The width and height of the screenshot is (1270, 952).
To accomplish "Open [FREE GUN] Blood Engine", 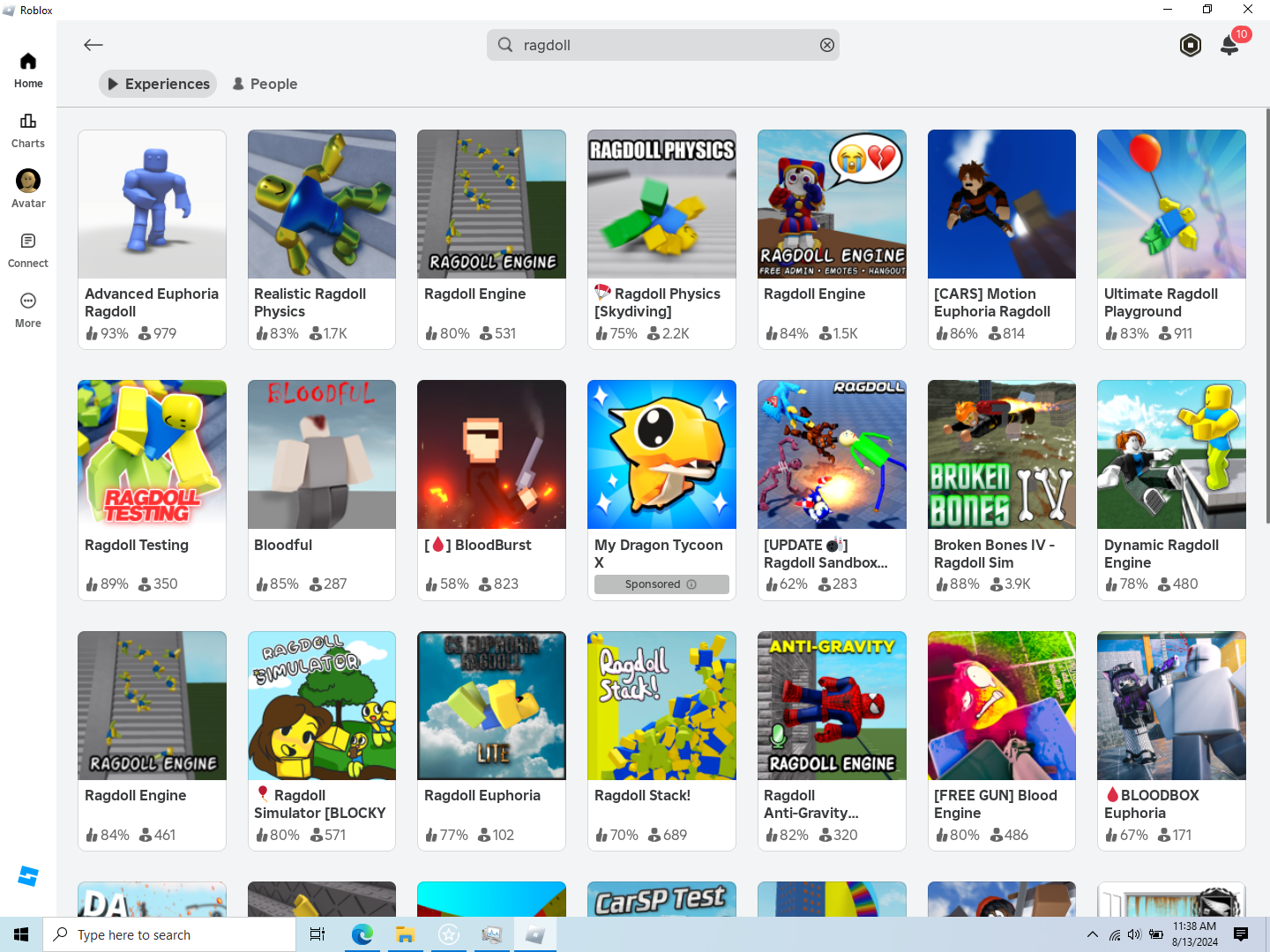I will 1002,741.
